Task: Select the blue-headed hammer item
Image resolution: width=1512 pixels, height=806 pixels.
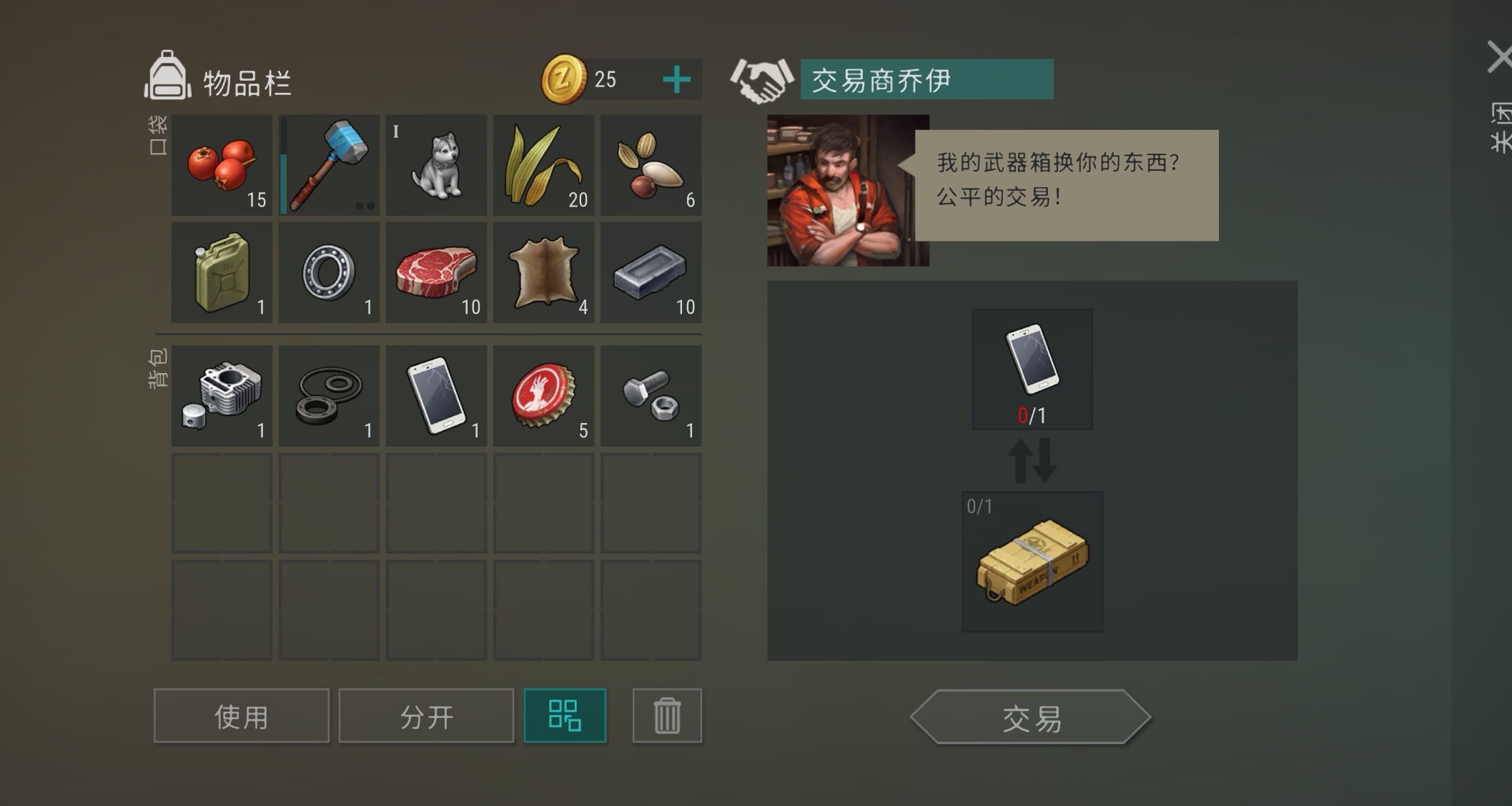Action: [329, 165]
